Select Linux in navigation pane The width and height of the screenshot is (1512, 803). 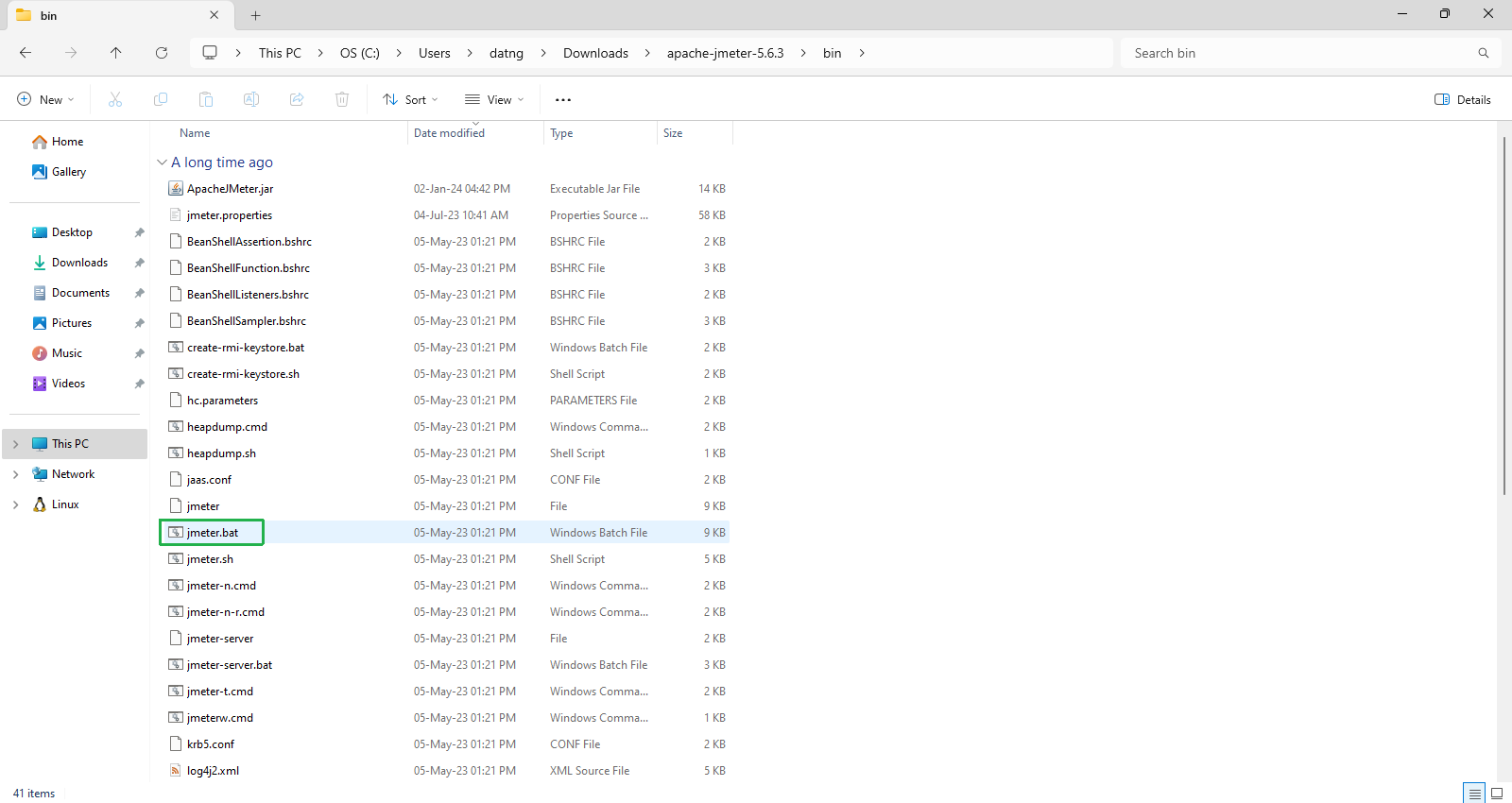[x=65, y=504]
